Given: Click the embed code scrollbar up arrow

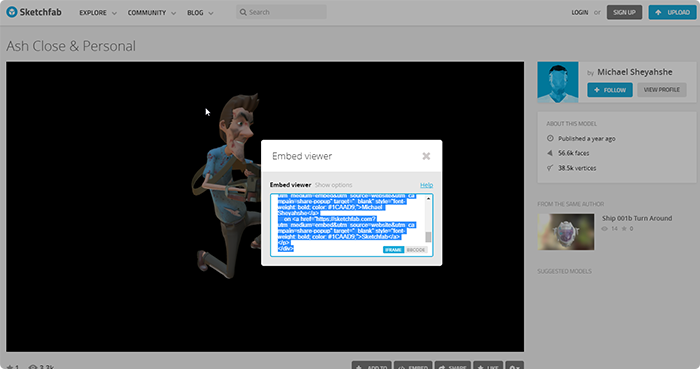Looking at the screenshot, I should click(428, 198).
